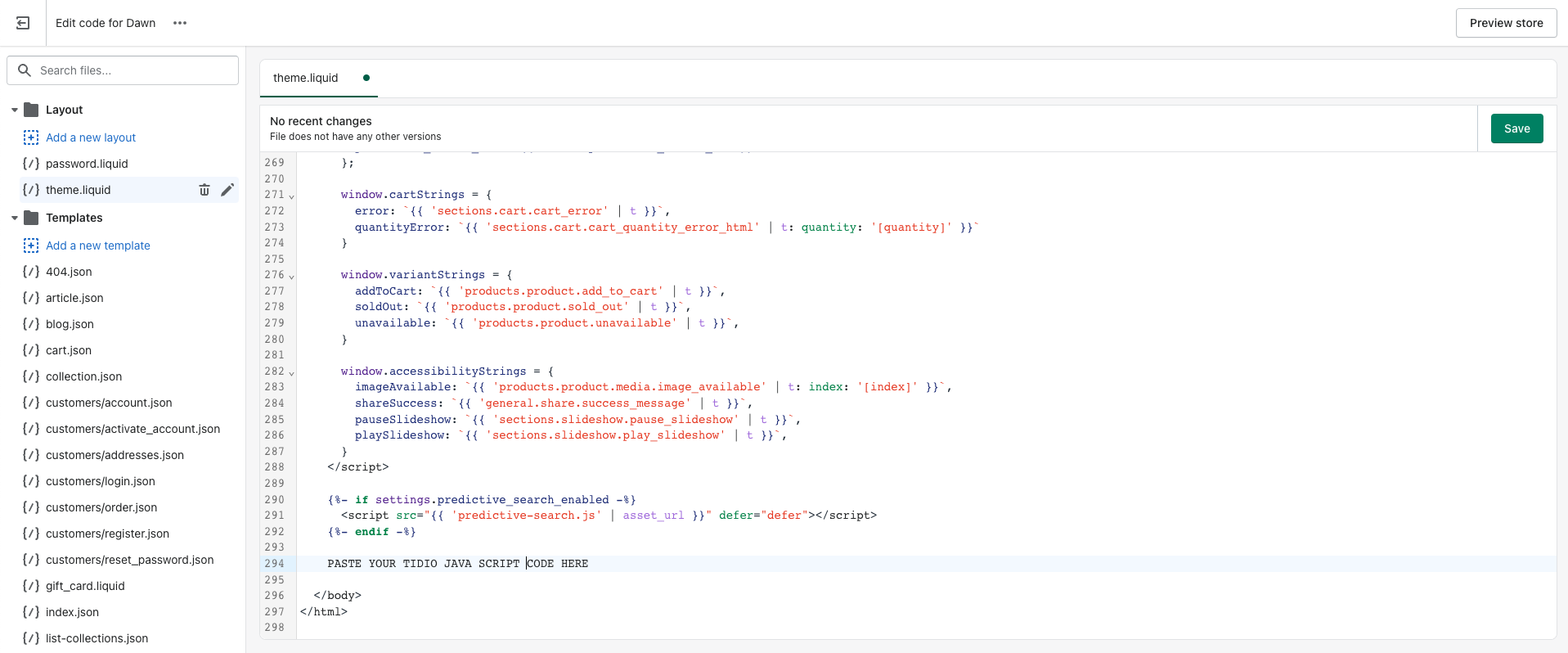The image size is (1568, 653).
Task: Click the closing script tag on line 288
Action: (358, 467)
